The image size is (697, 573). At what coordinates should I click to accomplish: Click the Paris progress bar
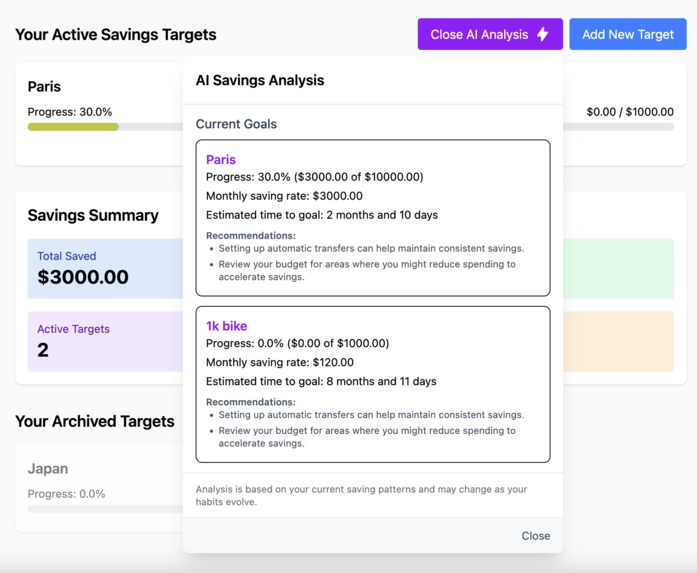(x=105, y=127)
